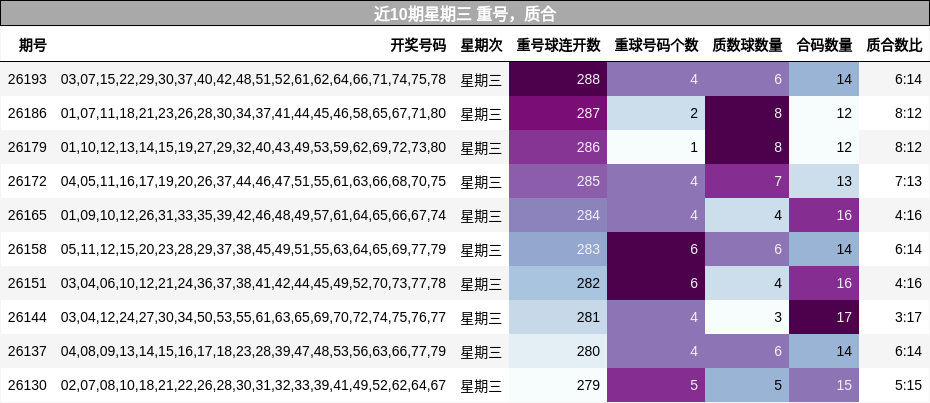Select the 合码数量 column header
930x403 pixels.
824,45
